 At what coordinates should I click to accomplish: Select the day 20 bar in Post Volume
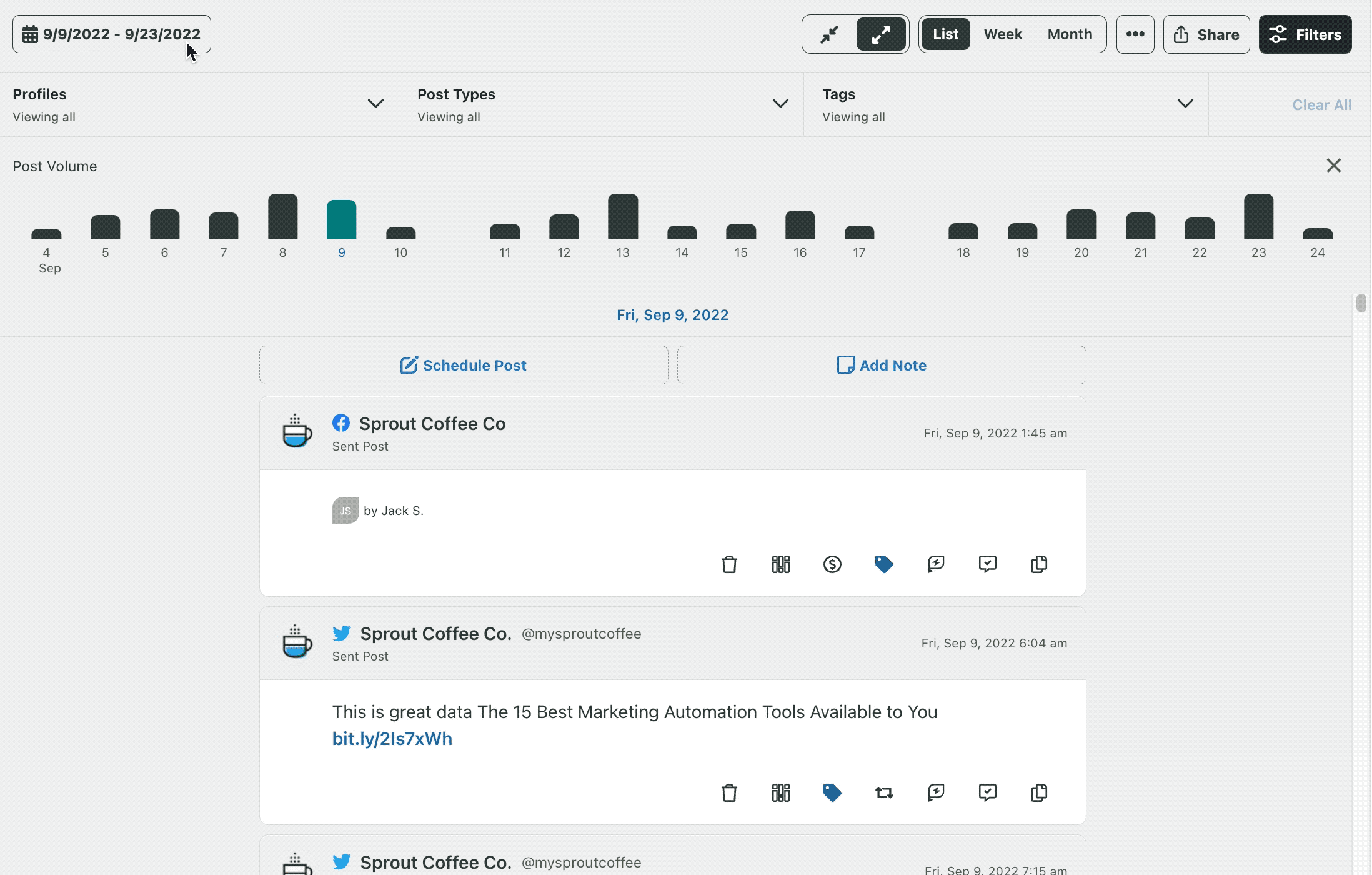click(1081, 224)
